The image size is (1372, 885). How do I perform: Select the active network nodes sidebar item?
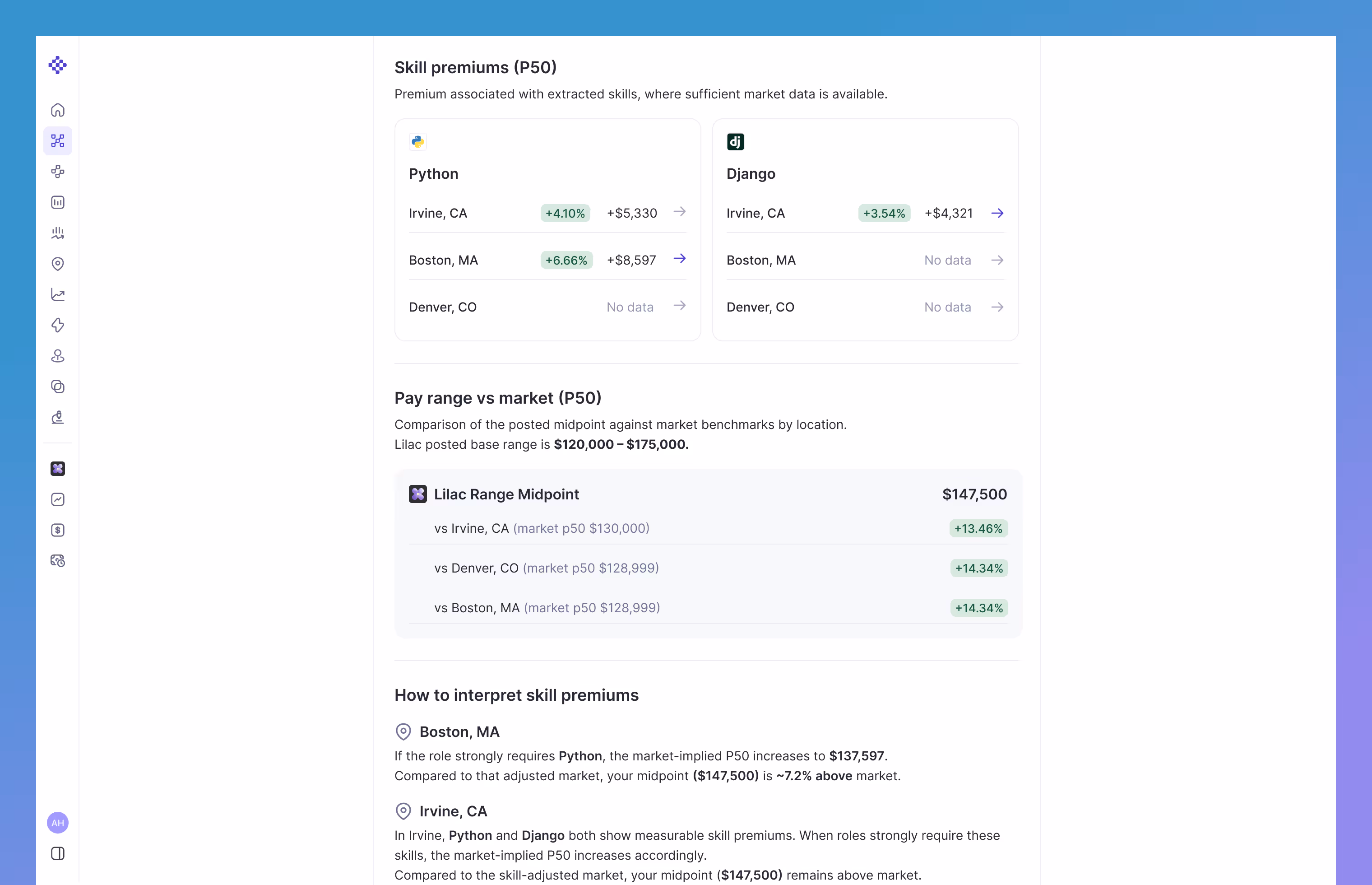(57, 141)
